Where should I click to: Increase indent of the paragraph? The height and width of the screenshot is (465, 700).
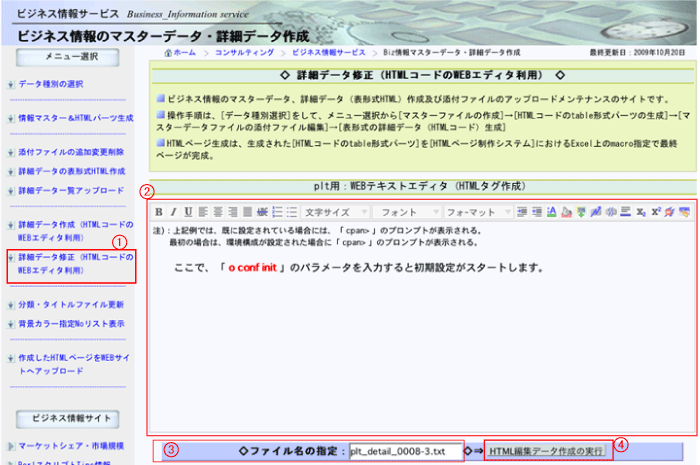(522, 212)
